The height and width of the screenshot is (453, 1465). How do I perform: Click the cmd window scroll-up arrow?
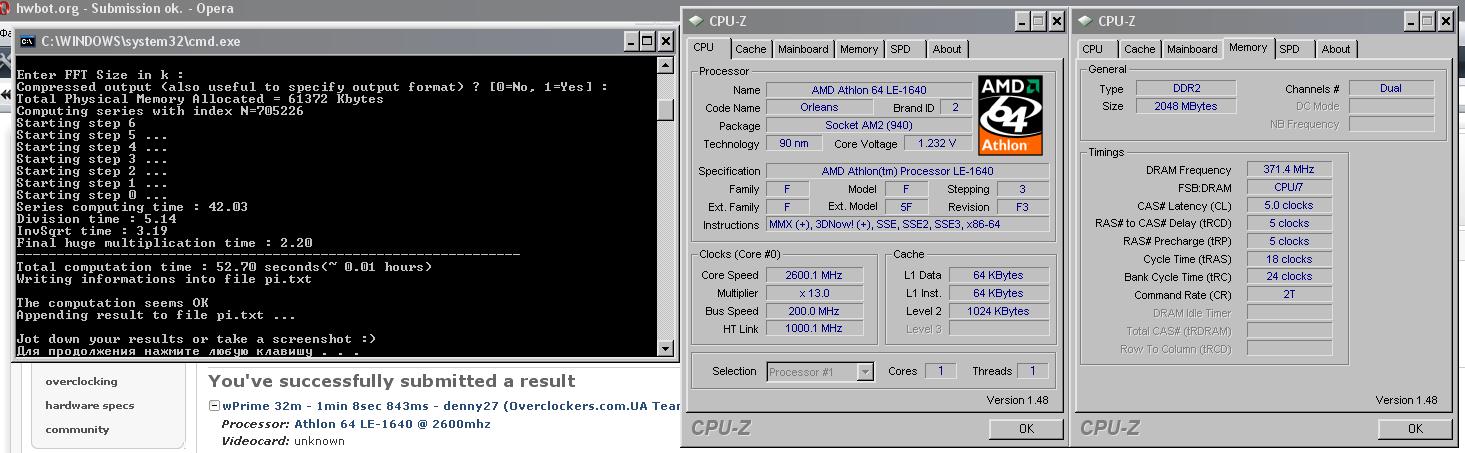(x=666, y=65)
